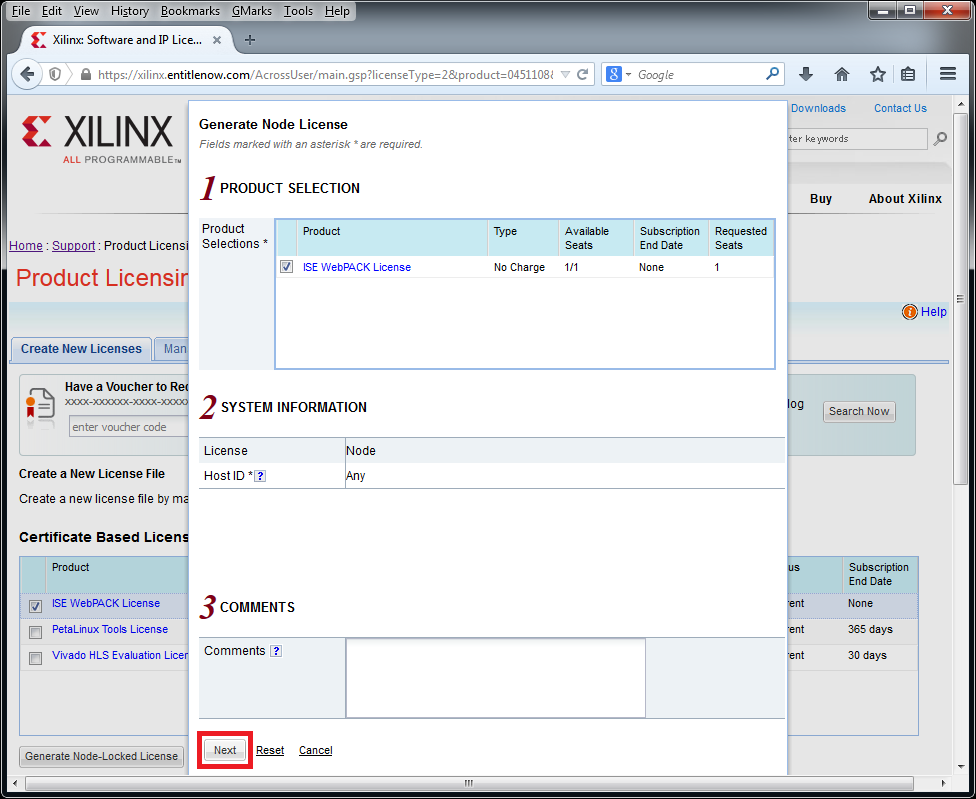The height and width of the screenshot is (799, 976).
Task: Click the Host ID value Any
Action: [355, 476]
